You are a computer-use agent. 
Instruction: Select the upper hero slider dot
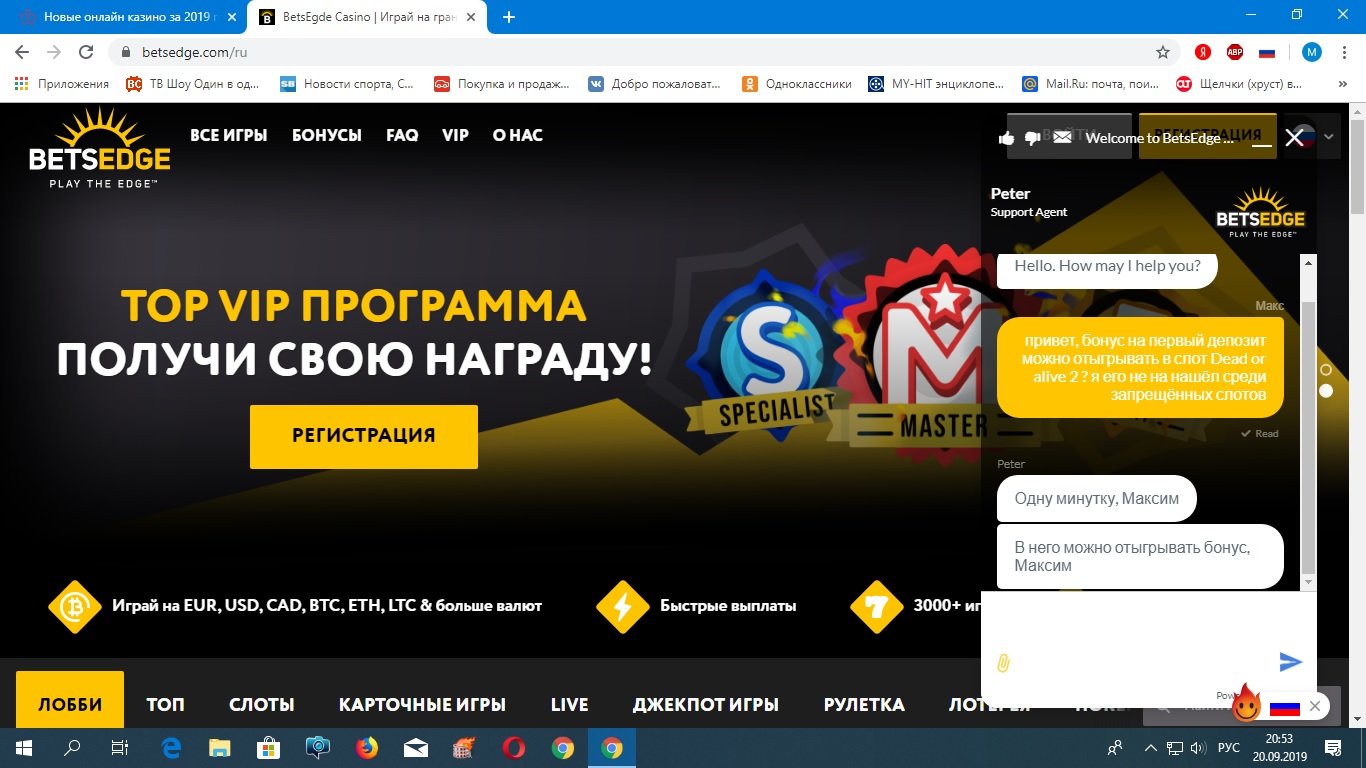(x=1326, y=370)
